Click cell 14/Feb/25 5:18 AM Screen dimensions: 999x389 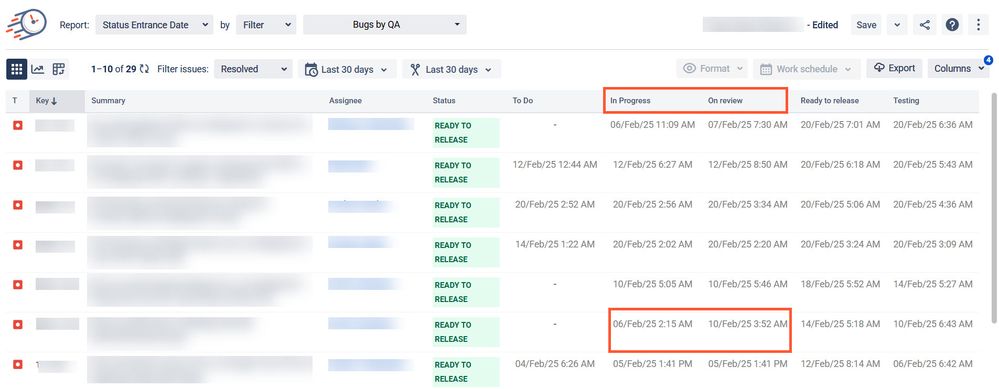(840, 323)
